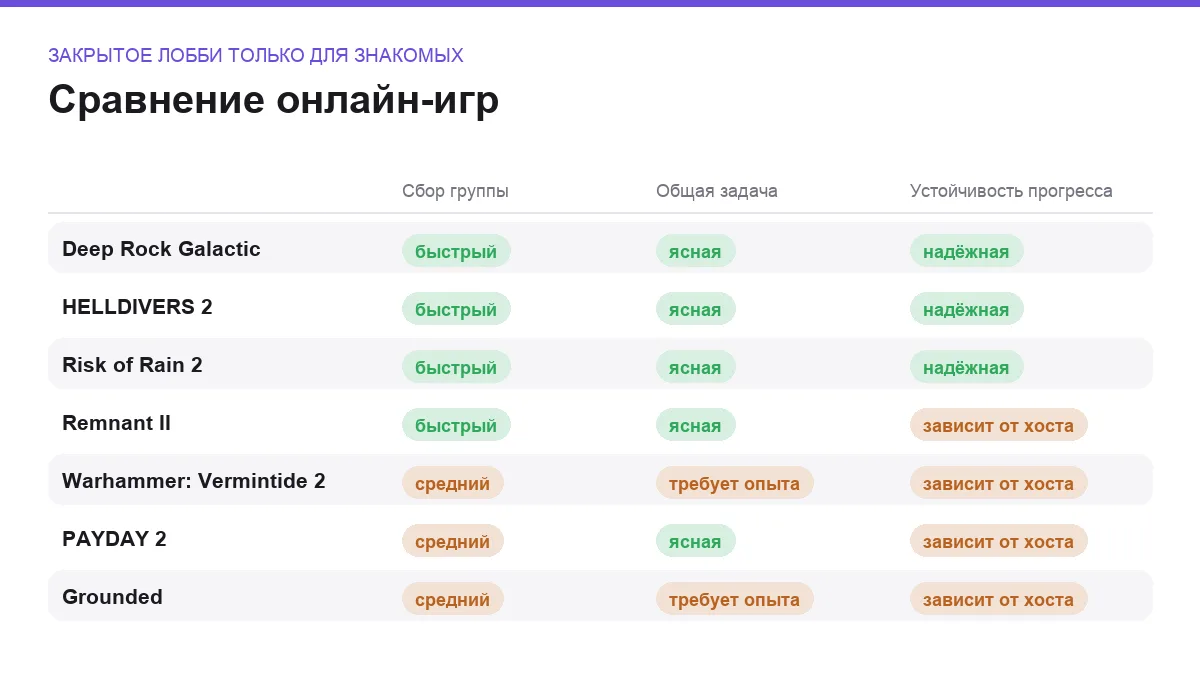Click 'надёжная' badge in HELLDIVERS 2 row

coord(966,309)
